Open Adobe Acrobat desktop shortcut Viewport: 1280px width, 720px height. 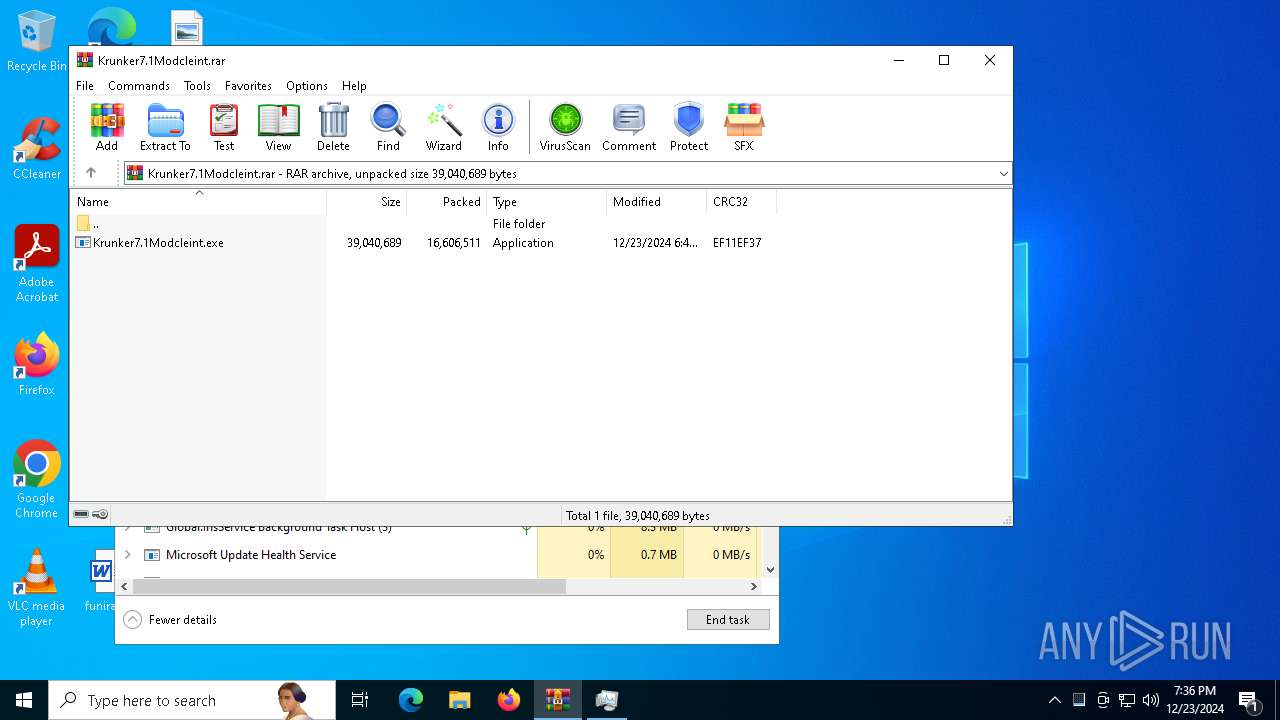36,264
